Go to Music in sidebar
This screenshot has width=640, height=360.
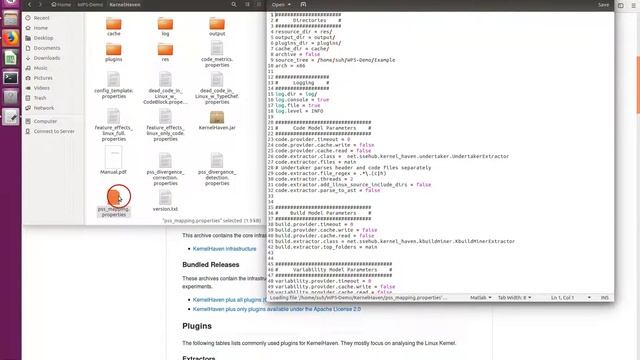pyautogui.click(x=40, y=68)
